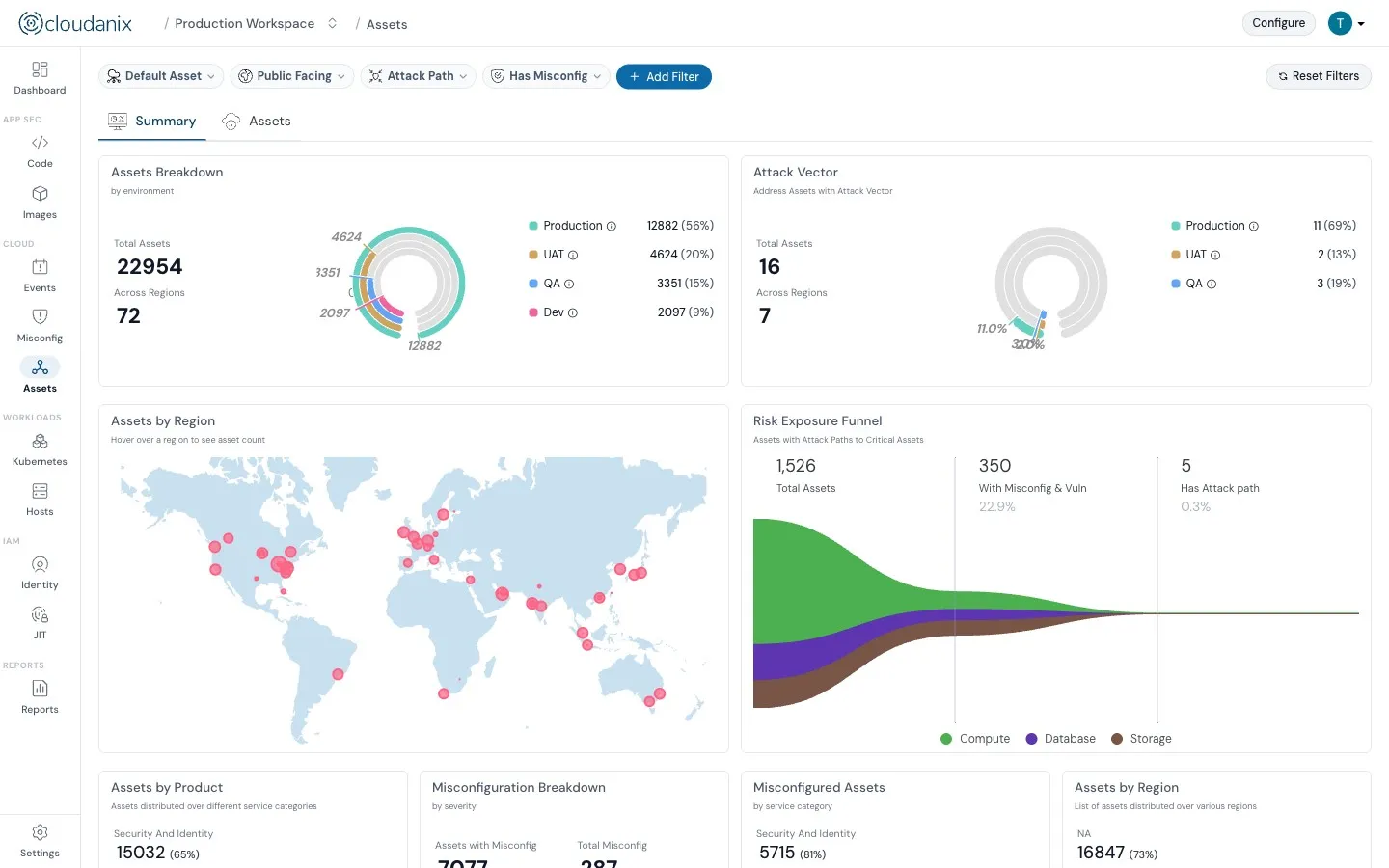
Task: Open the user account dropdown arrow
Action: coord(1361,24)
